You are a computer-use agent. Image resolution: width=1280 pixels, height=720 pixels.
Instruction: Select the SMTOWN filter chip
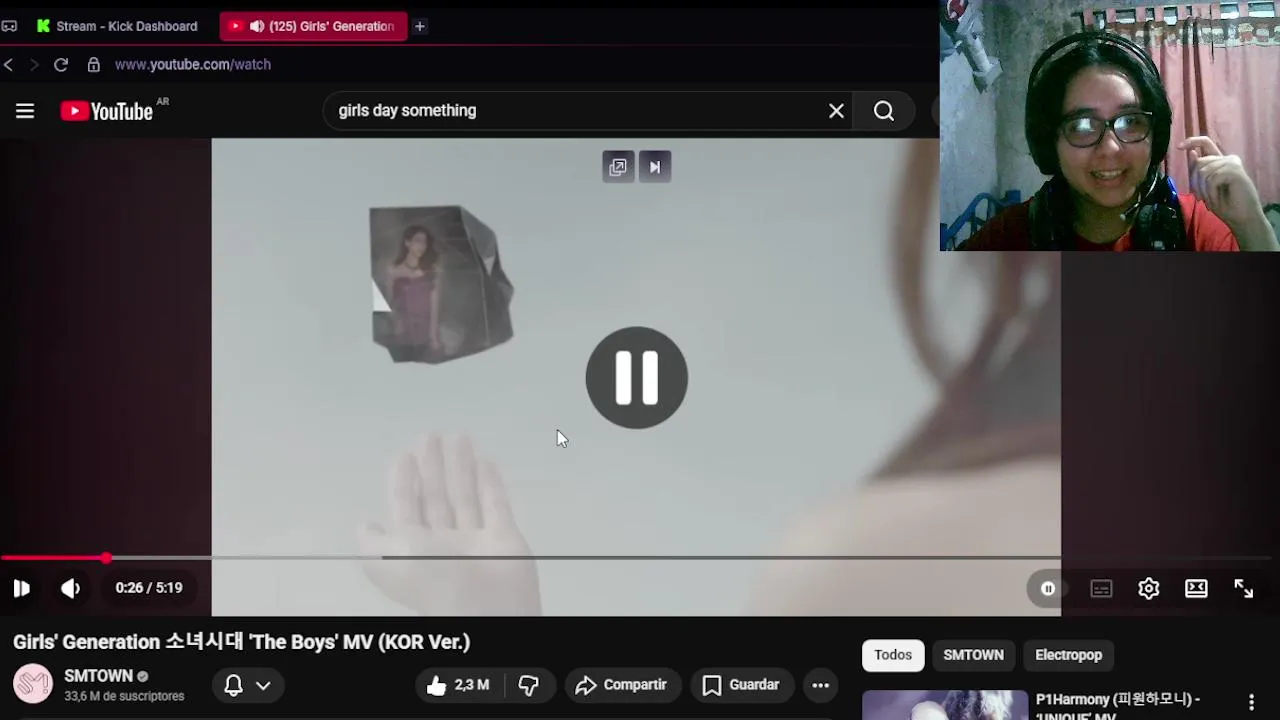click(973, 655)
